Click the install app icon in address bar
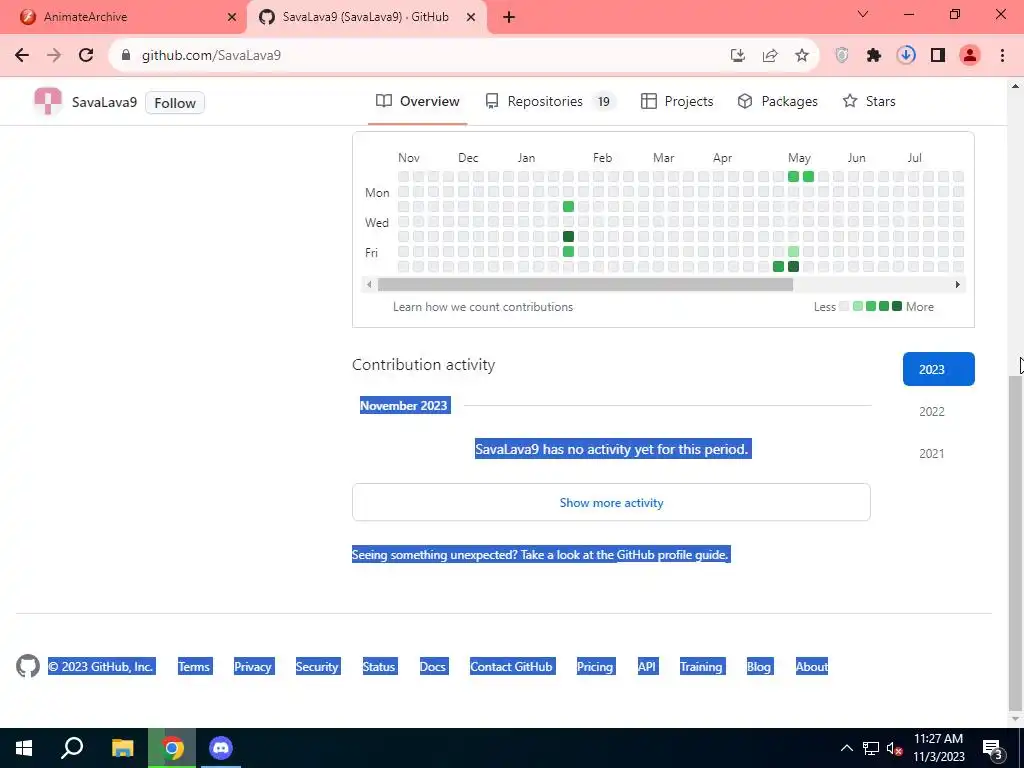 point(738,56)
